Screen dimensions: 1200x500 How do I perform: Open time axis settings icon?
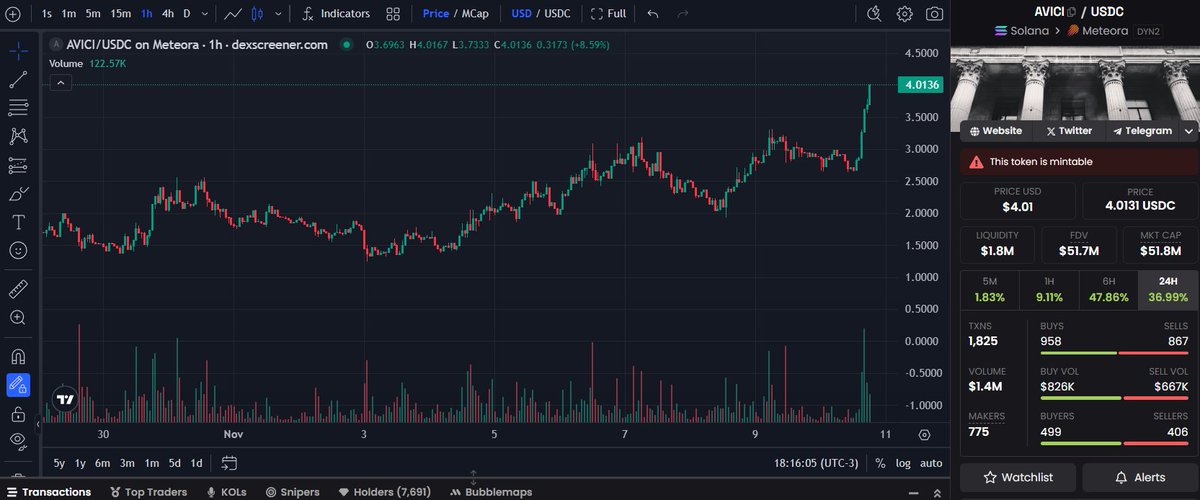[924, 435]
